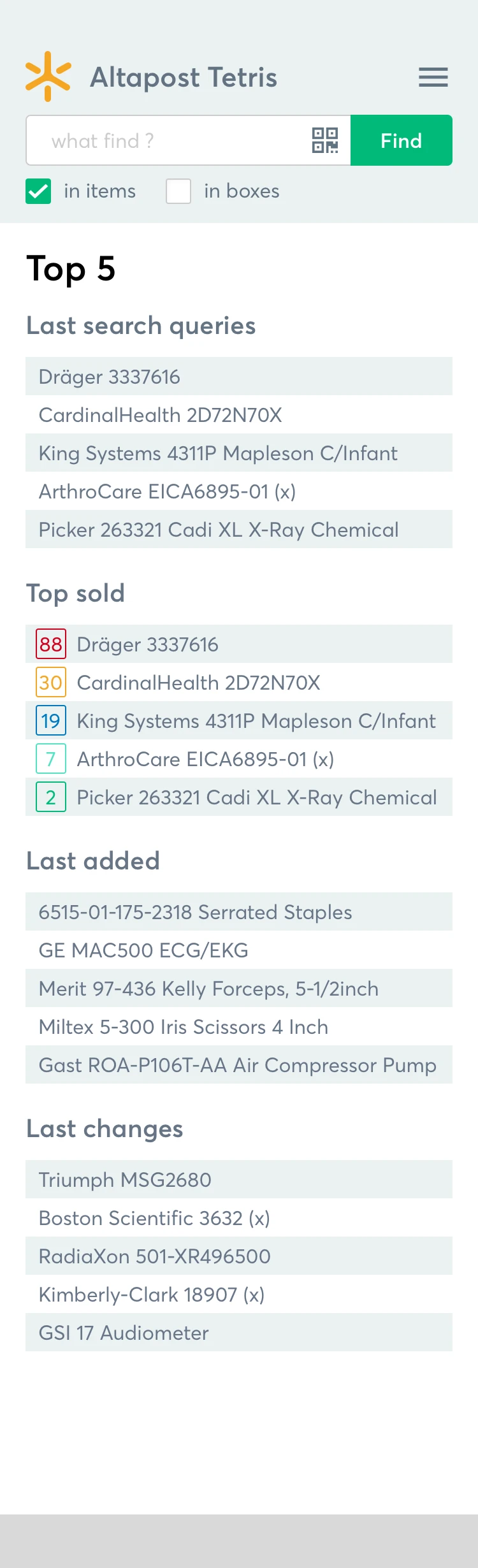This screenshot has width=478, height=1568.
Task: Click the red 88 sold badge
Action: [x=51, y=644]
